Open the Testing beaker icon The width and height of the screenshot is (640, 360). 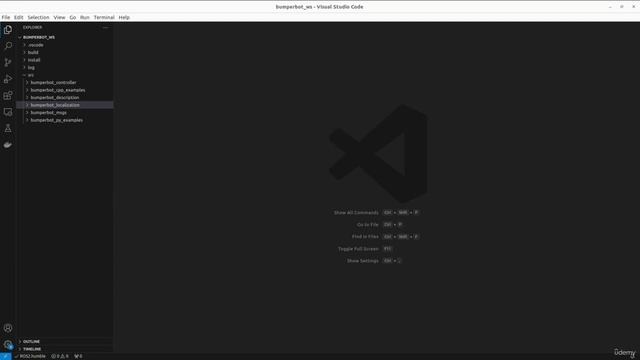click(8, 128)
